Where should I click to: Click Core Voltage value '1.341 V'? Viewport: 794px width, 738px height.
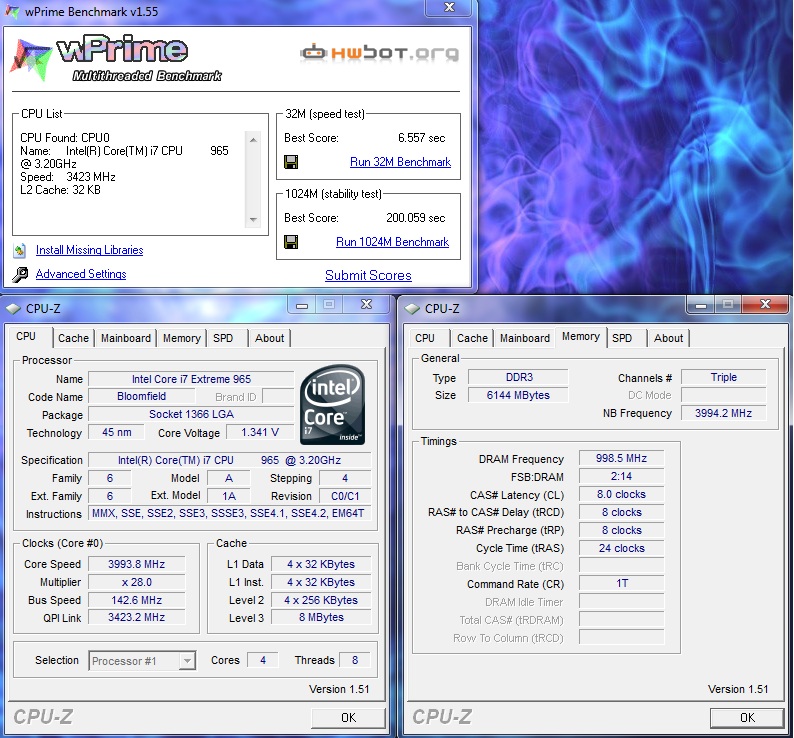click(x=260, y=433)
